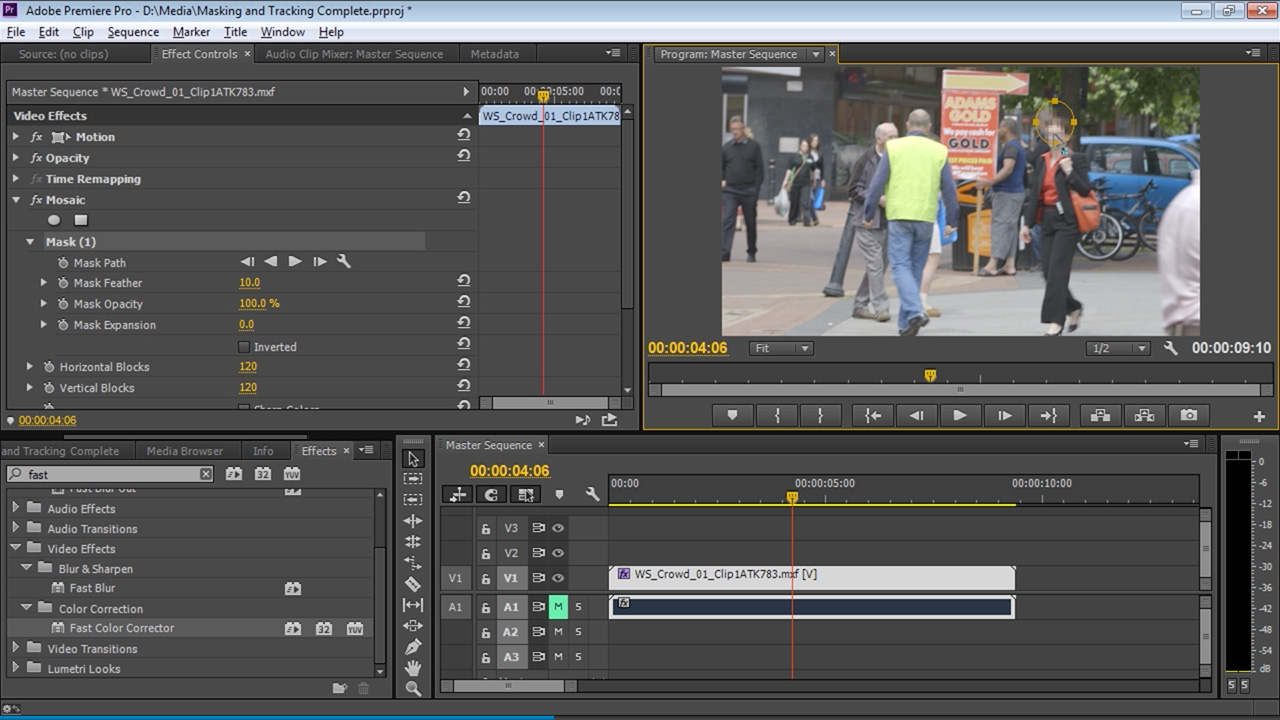Filter effects by Accelerated Effects badge
The width and height of the screenshot is (1280, 720).
(234, 474)
